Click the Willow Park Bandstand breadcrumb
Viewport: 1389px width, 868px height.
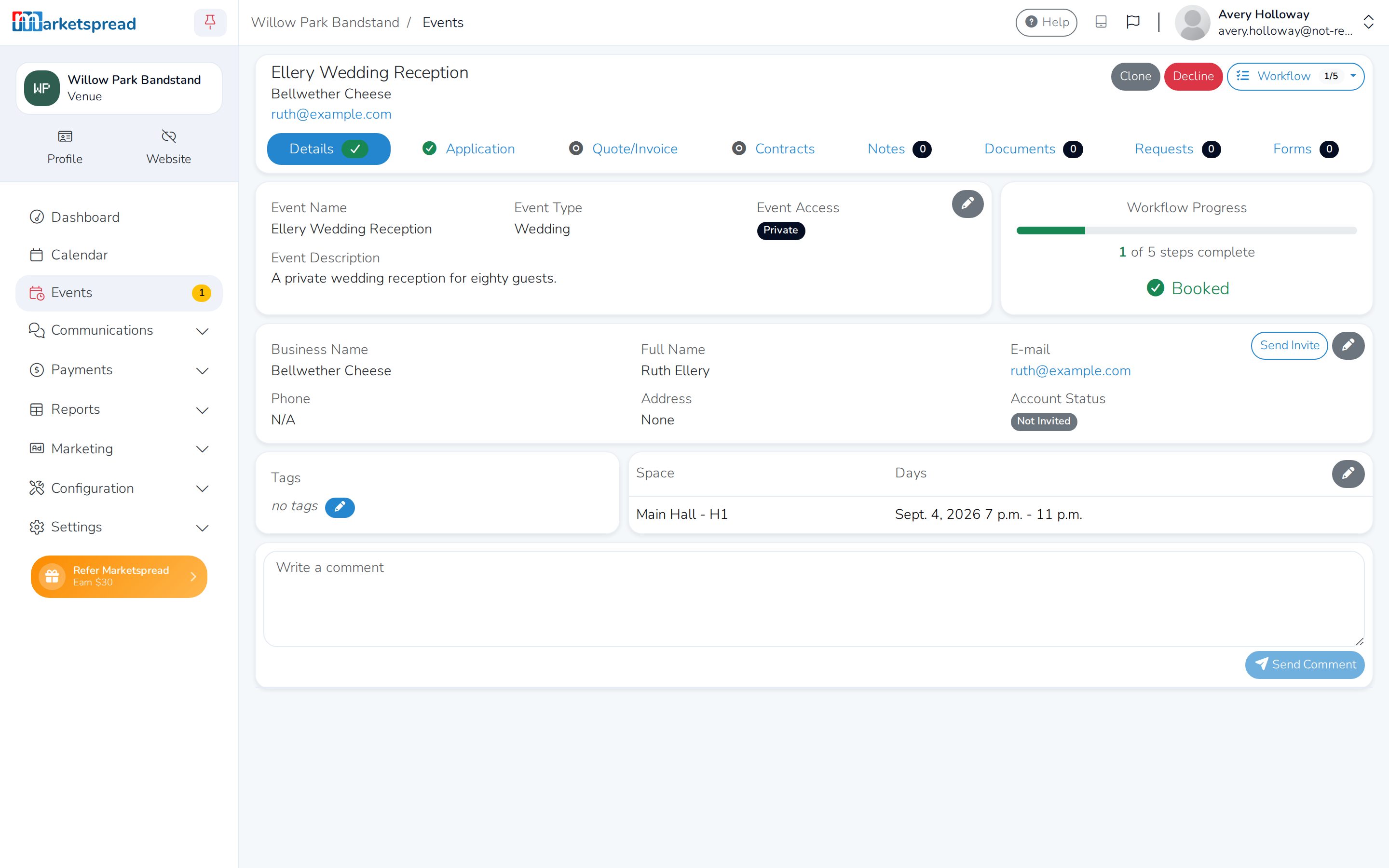(x=325, y=22)
